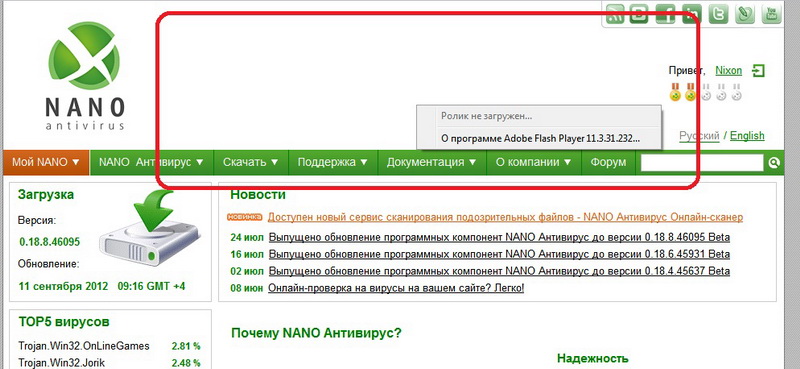The image size is (800, 369).
Task: Open the Facebook page icon
Action: pyautogui.click(x=665, y=14)
